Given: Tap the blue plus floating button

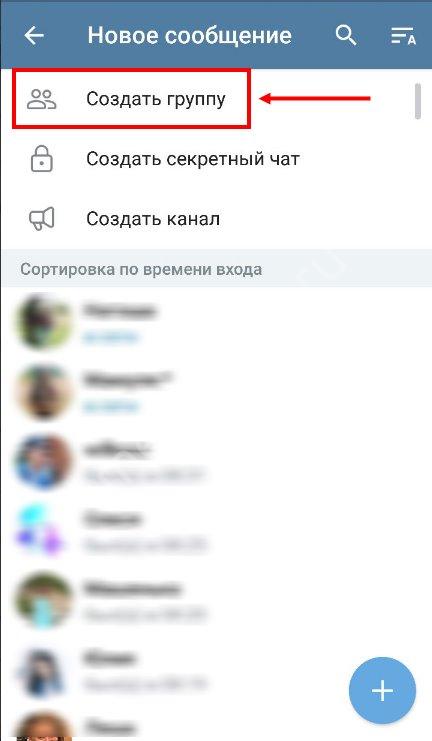Looking at the screenshot, I should pyautogui.click(x=382, y=690).
